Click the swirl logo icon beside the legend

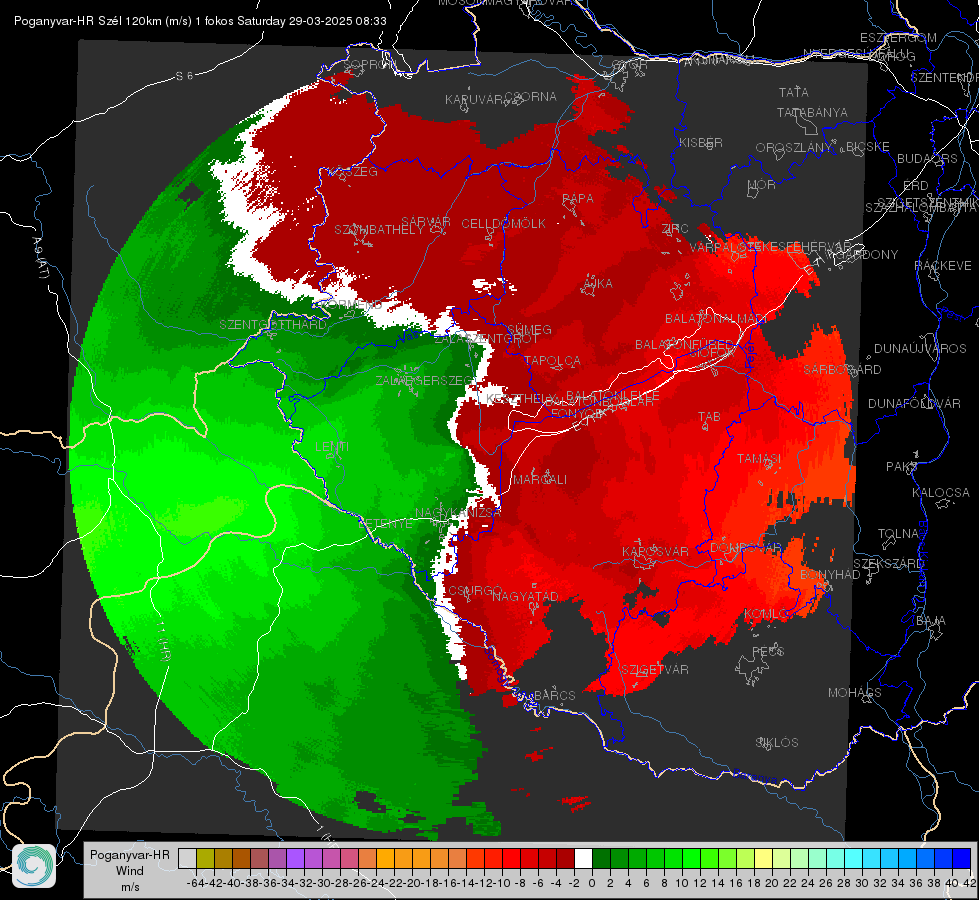pos(34,866)
